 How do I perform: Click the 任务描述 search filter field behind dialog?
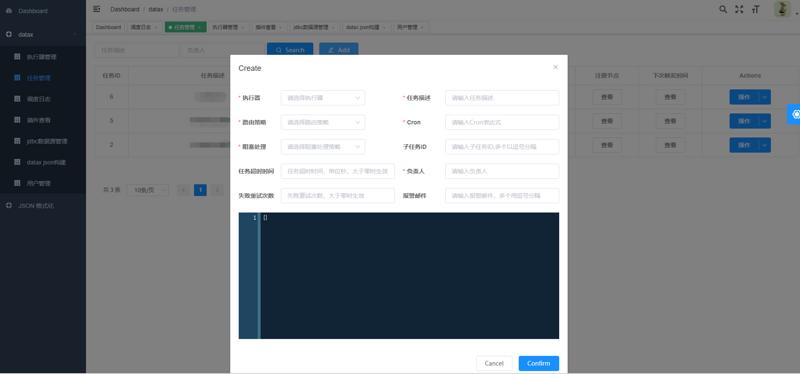(136, 50)
